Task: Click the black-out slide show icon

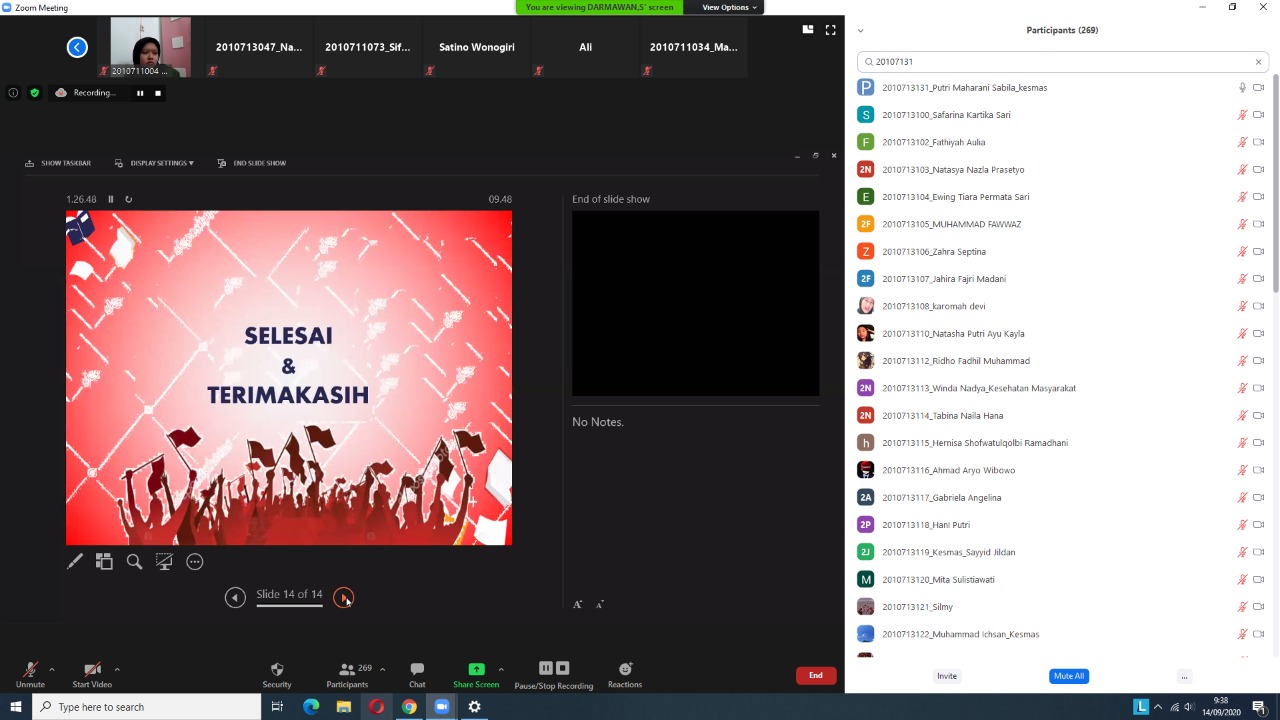Action: [x=164, y=562]
